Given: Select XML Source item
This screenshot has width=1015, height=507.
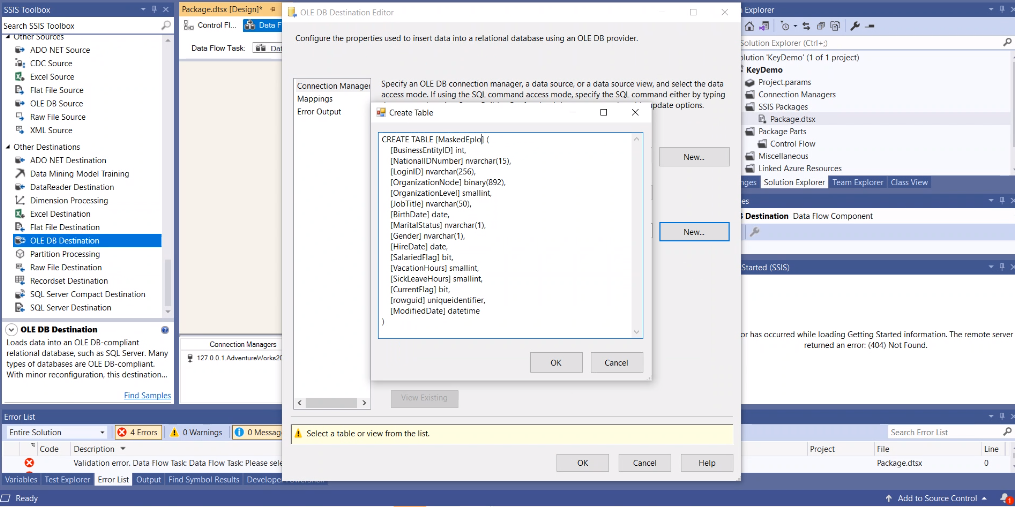Looking at the screenshot, I should [50, 130].
